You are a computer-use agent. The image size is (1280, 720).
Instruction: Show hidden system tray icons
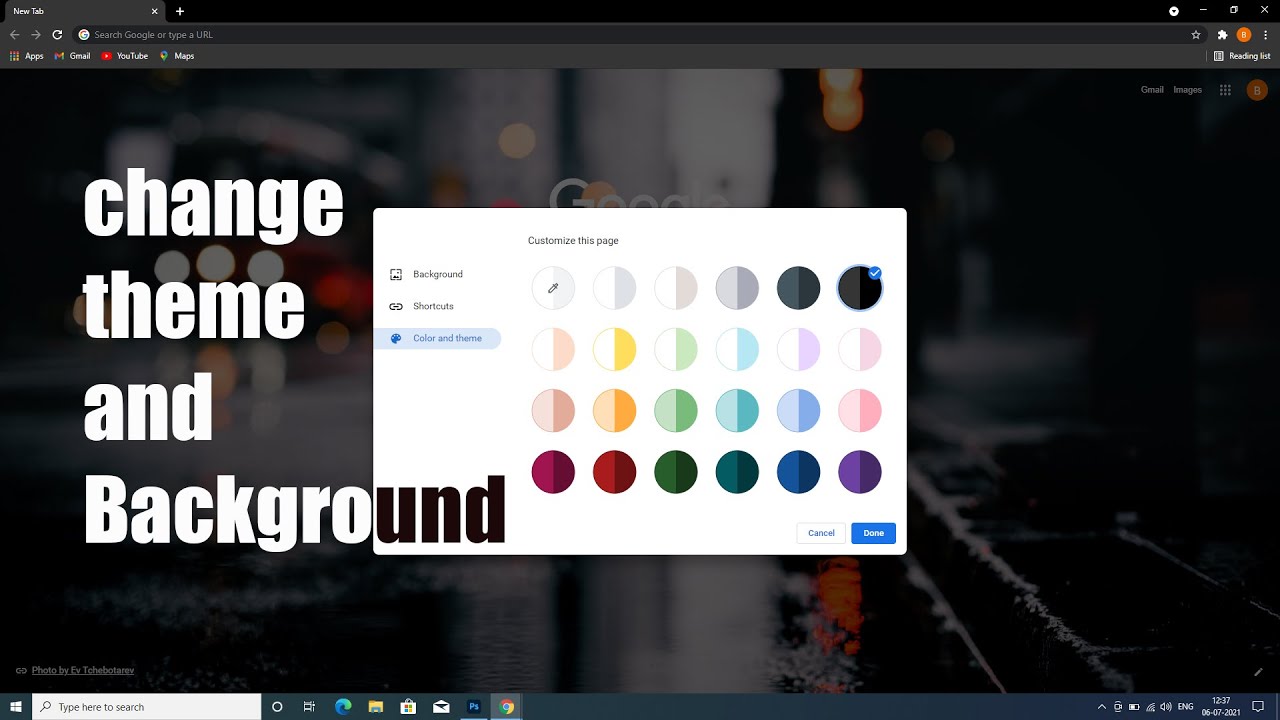(1102, 707)
